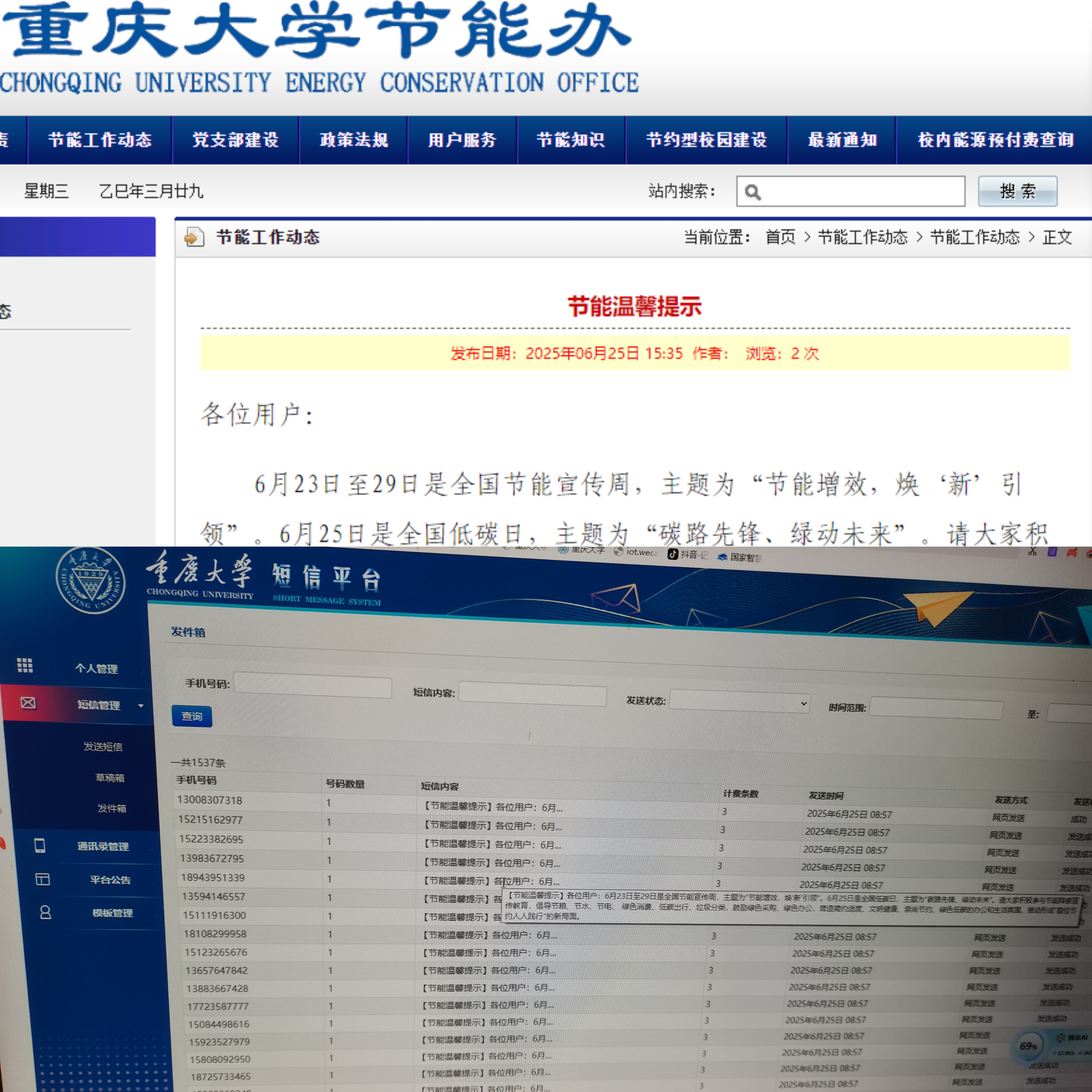Click the 发件箱 page heading
The image size is (1092, 1092).
pos(188,632)
